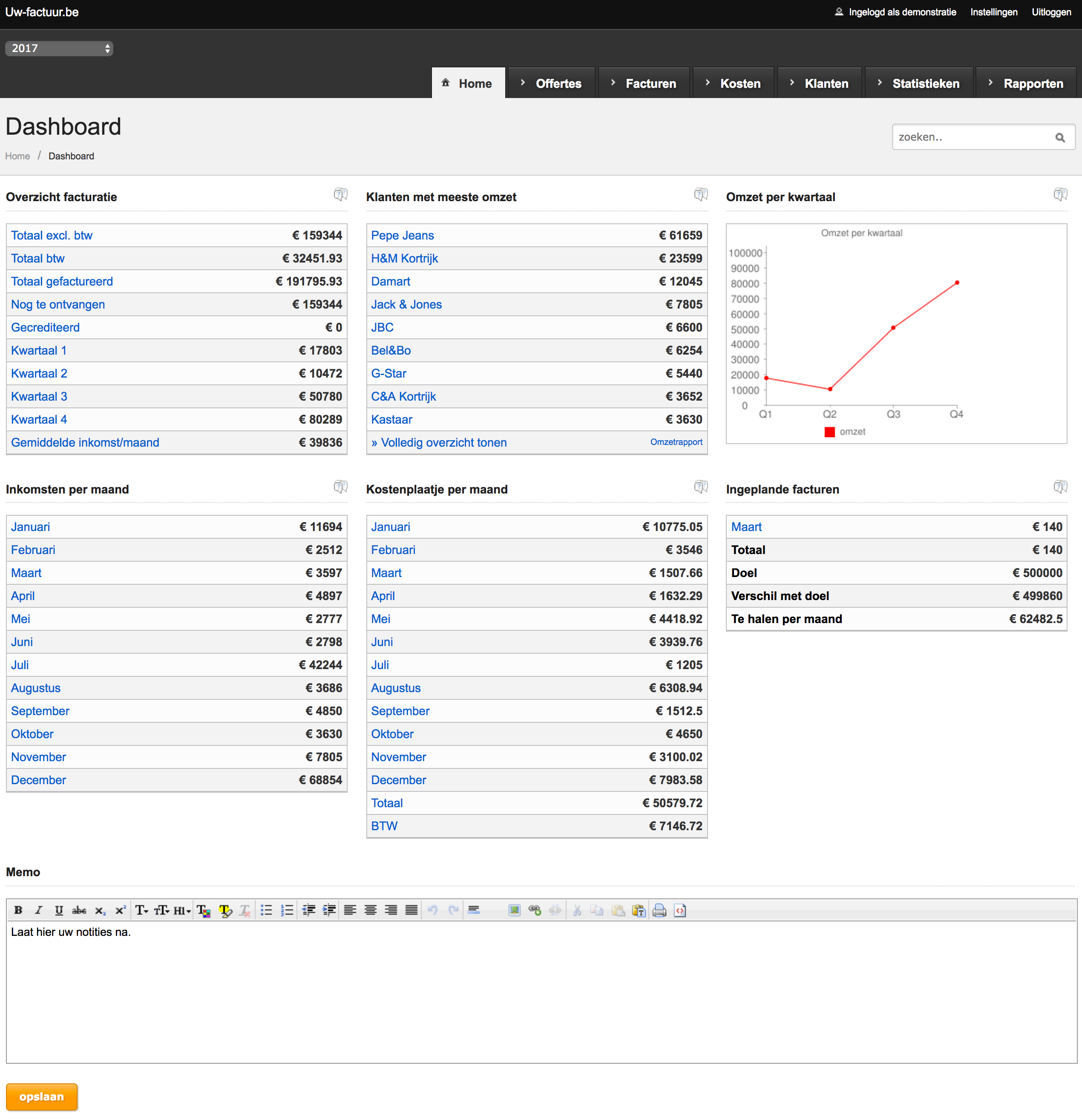Click the Instellingen link

pyautogui.click(x=993, y=12)
